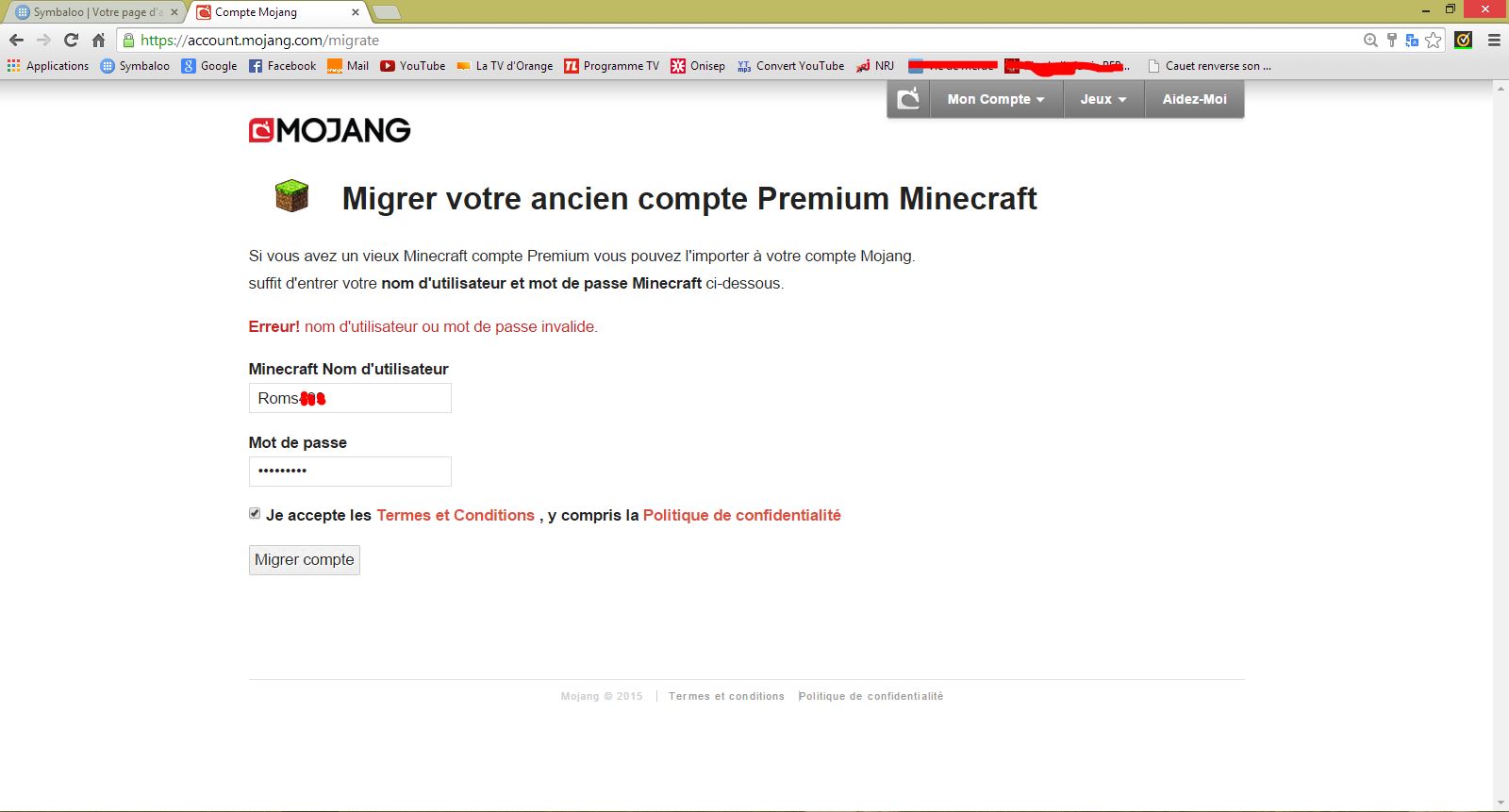Click the green extension icon in toolbar
The image size is (1509, 812).
[x=1464, y=40]
